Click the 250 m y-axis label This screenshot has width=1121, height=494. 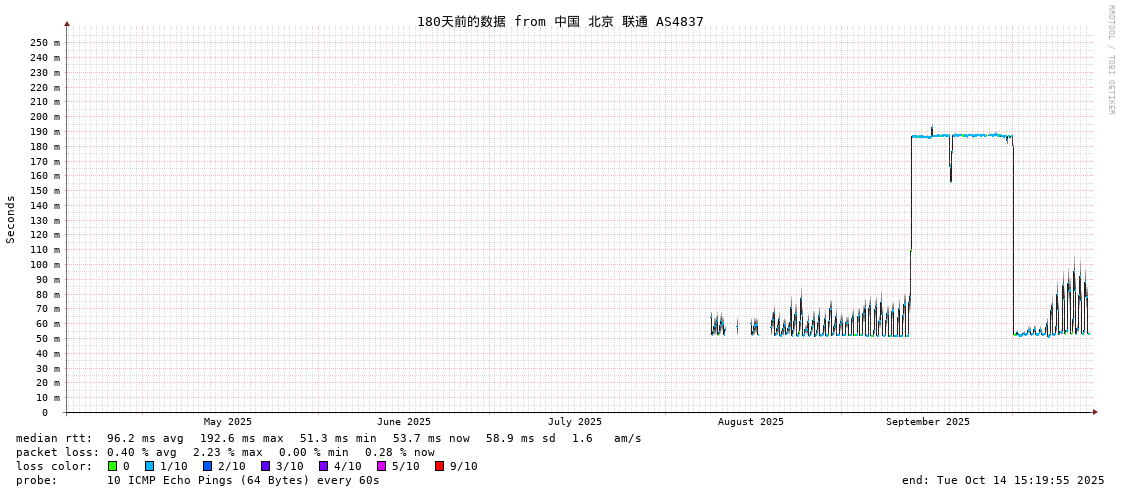[x=44, y=43]
